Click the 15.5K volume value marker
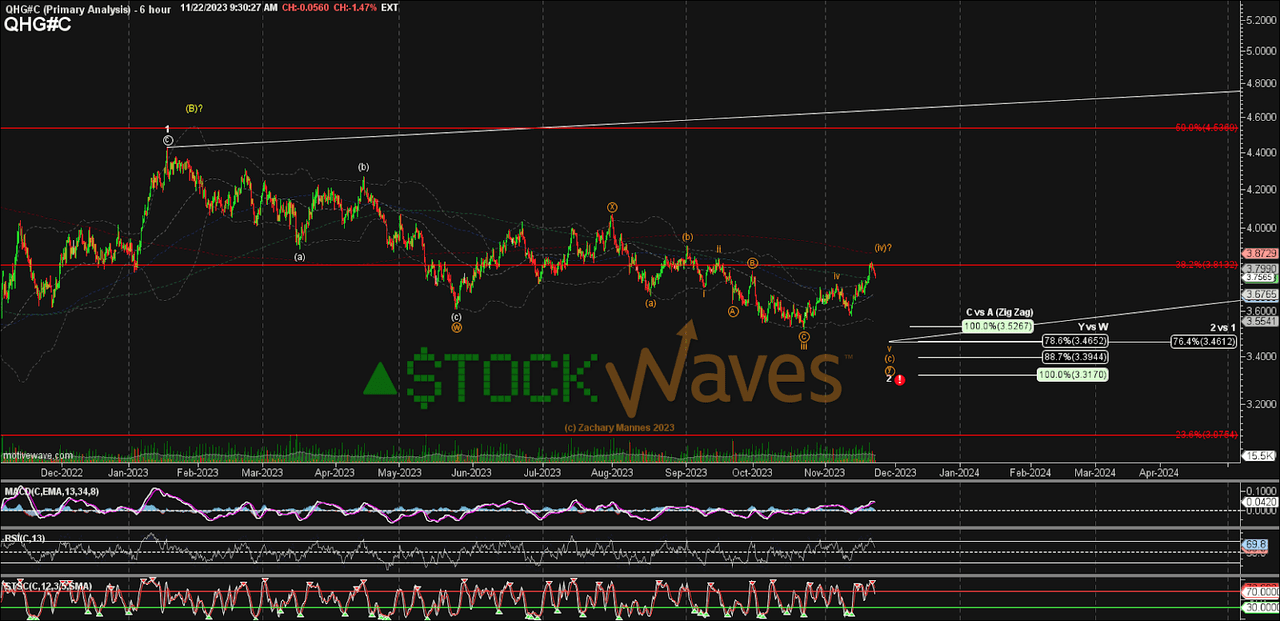1280x621 pixels. click(x=1256, y=455)
